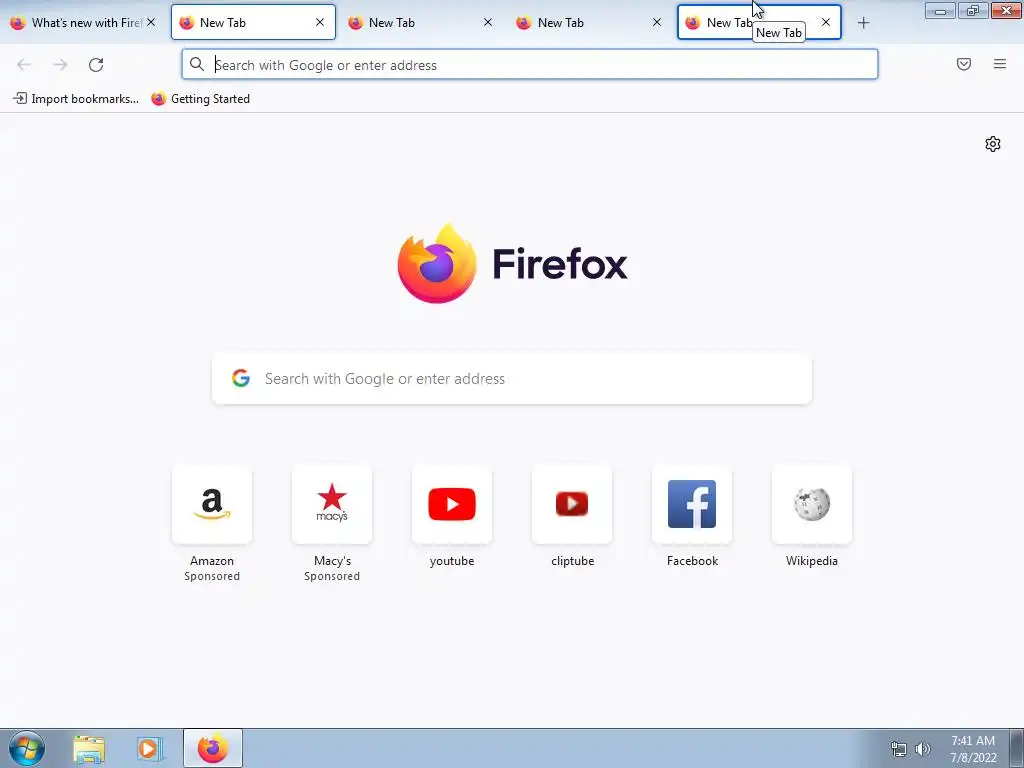Restore down the Firefox window

tap(972, 10)
